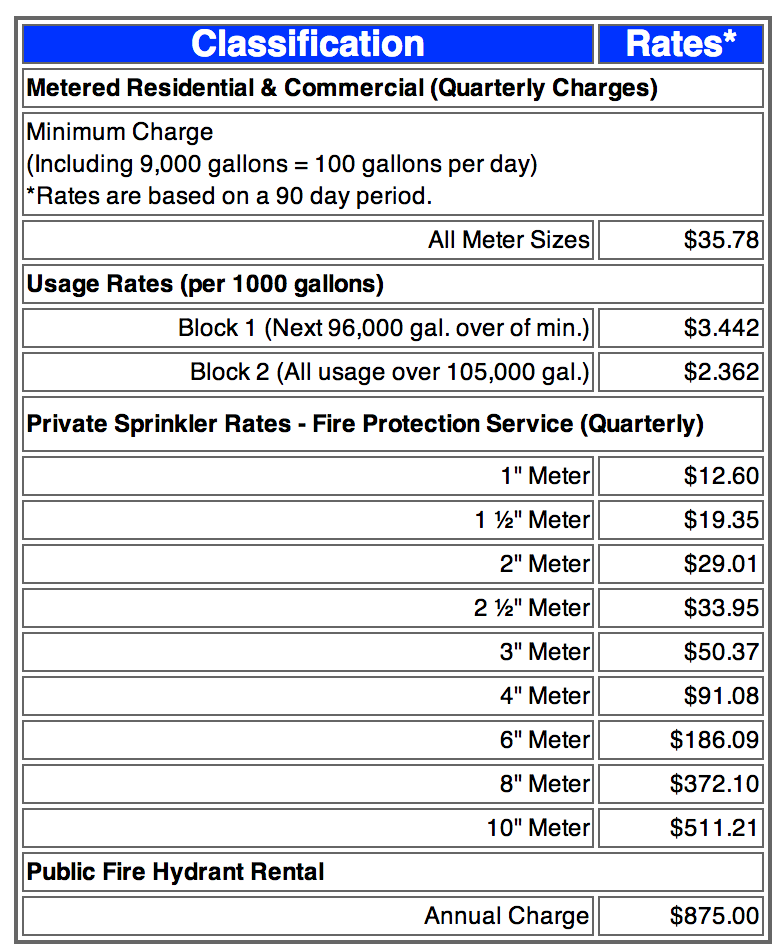The width and height of the screenshot is (784, 948).
Task: Select the $19.35 rate cell
Action: 721,520
